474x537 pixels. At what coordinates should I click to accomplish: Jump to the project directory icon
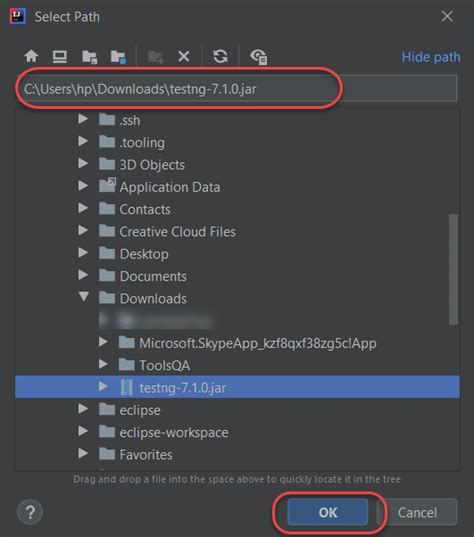89,57
